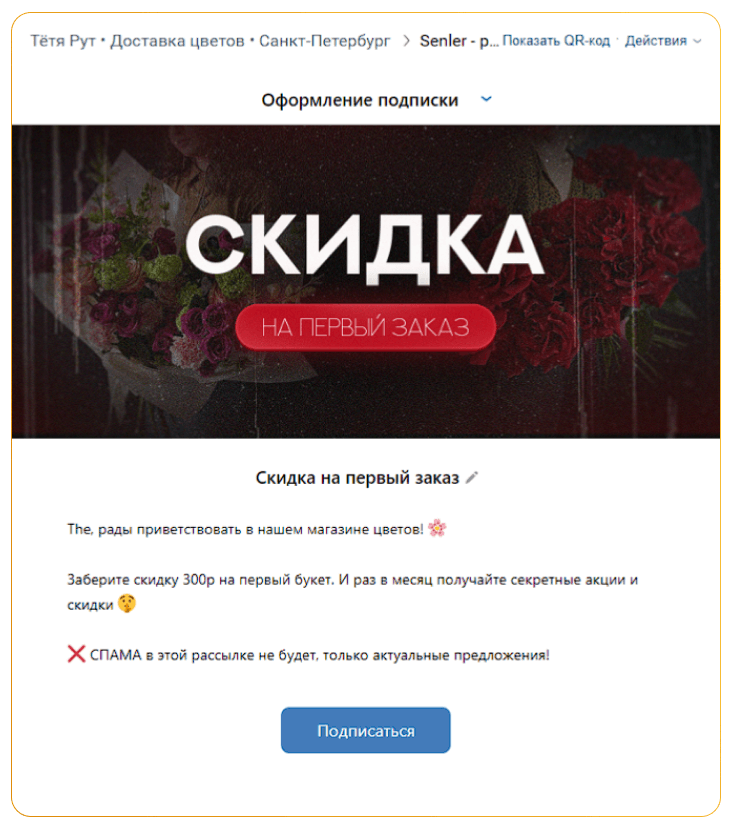
Task: Expand the chevron next to "Оформление подписки"
Action: point(487,99)
